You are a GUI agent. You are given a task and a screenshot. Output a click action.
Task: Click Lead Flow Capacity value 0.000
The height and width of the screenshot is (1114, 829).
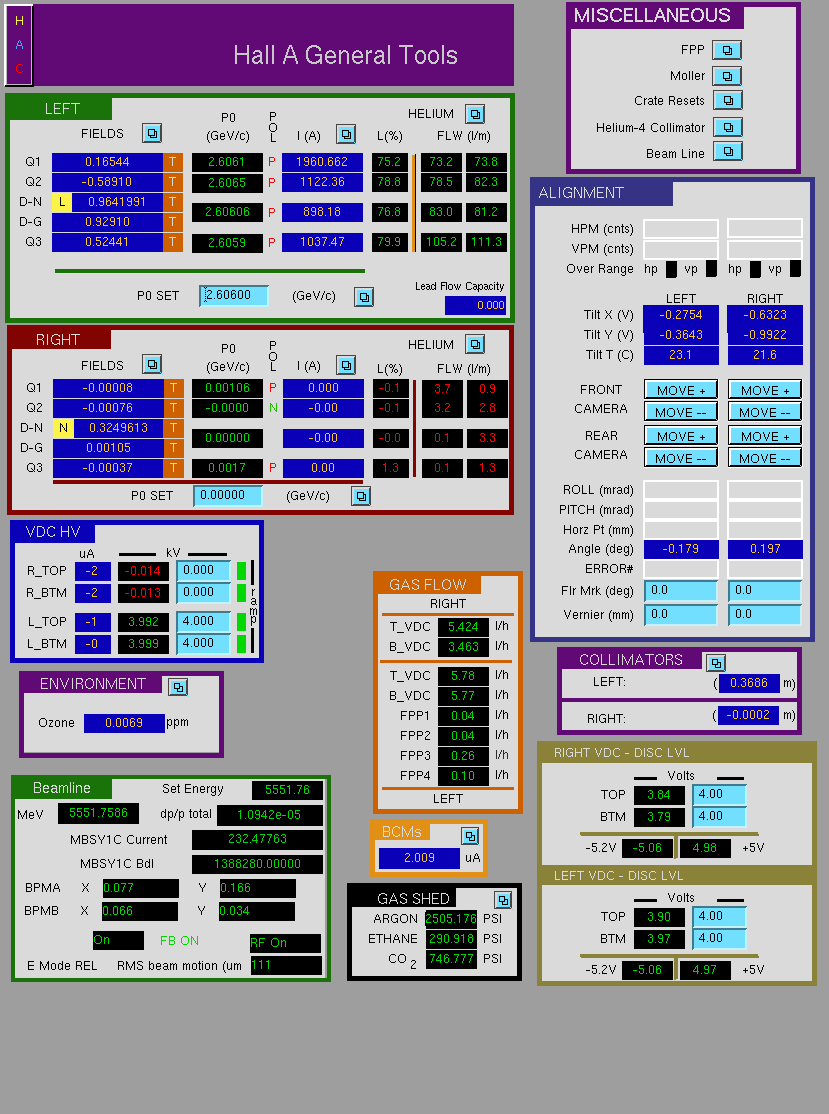click(475, 305)
